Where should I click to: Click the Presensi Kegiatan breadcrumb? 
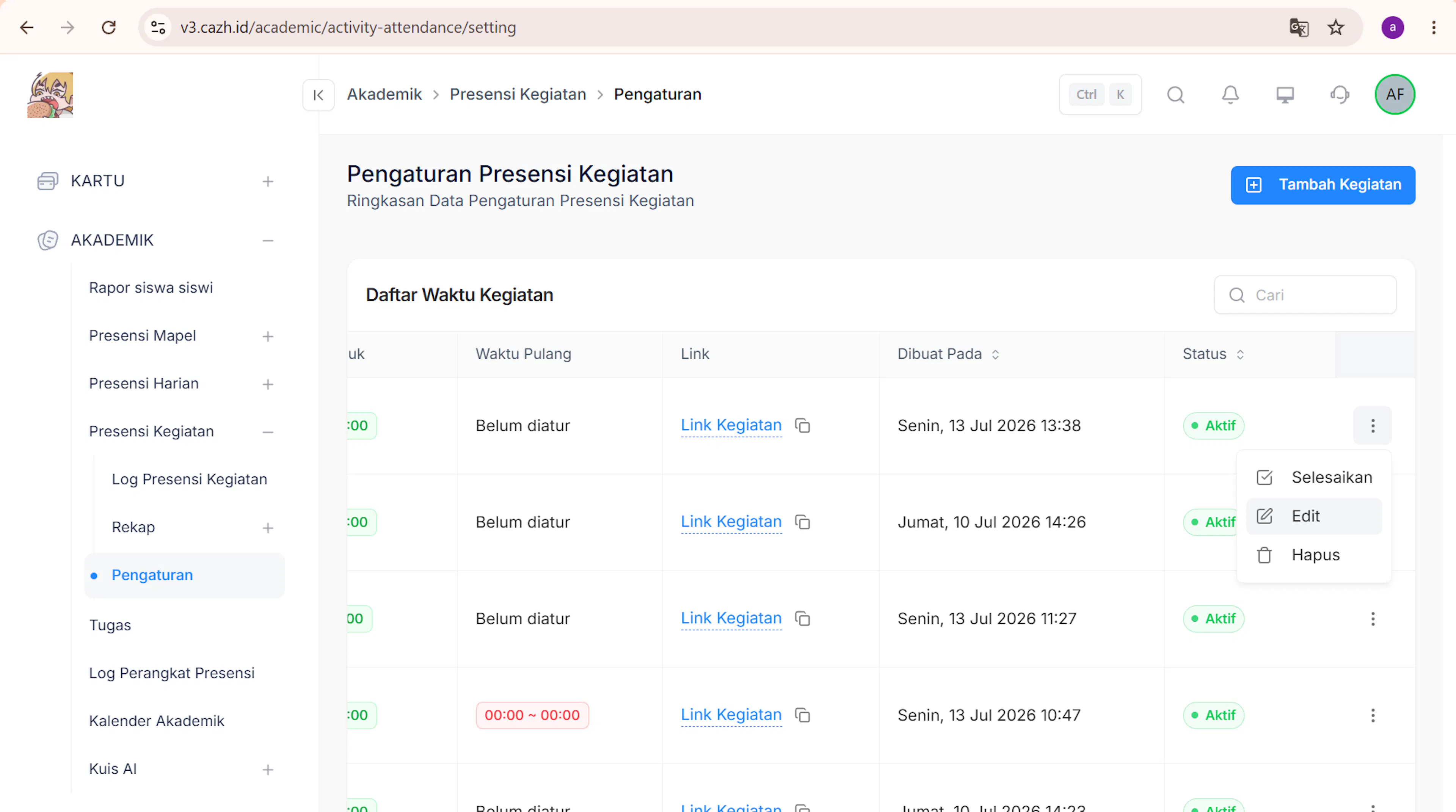[x=518, y=94]
